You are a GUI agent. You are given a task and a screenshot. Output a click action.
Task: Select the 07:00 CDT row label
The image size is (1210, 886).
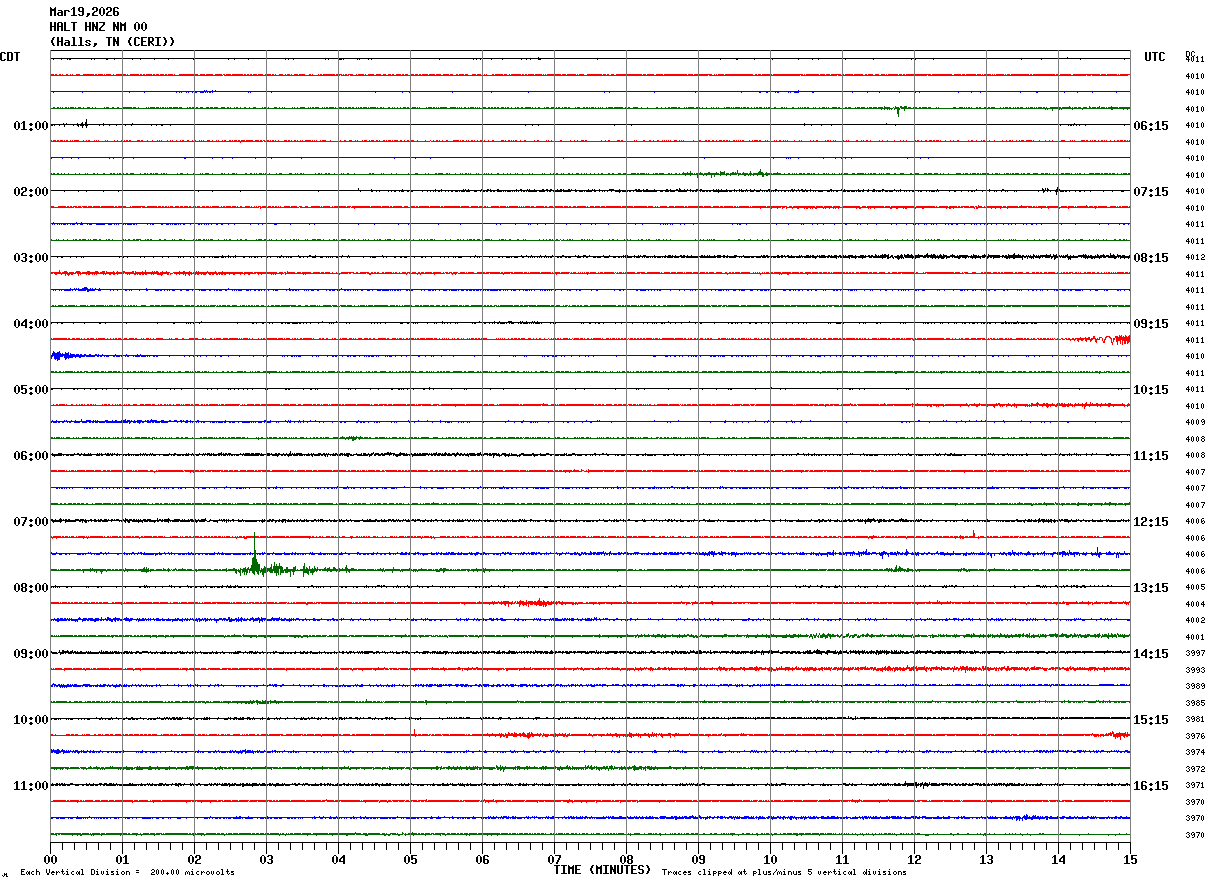pos(31,522)
